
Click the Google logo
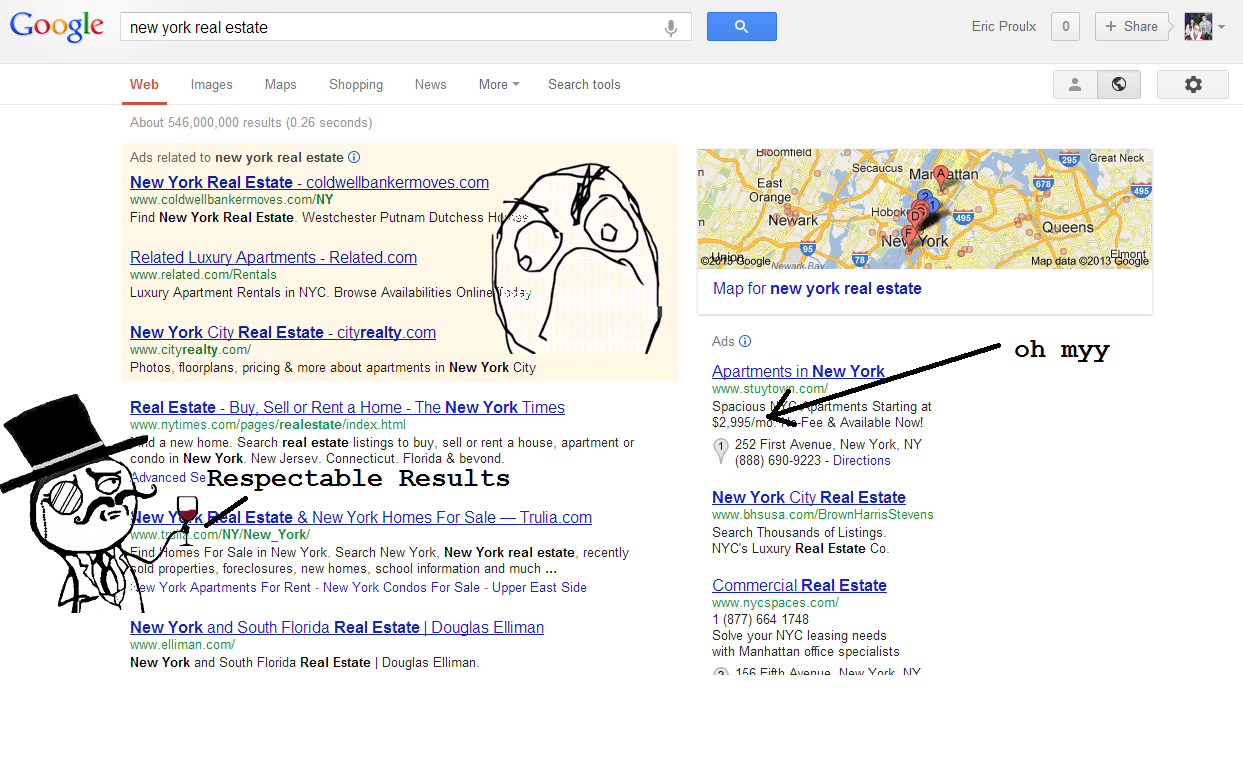click(57, 26)
